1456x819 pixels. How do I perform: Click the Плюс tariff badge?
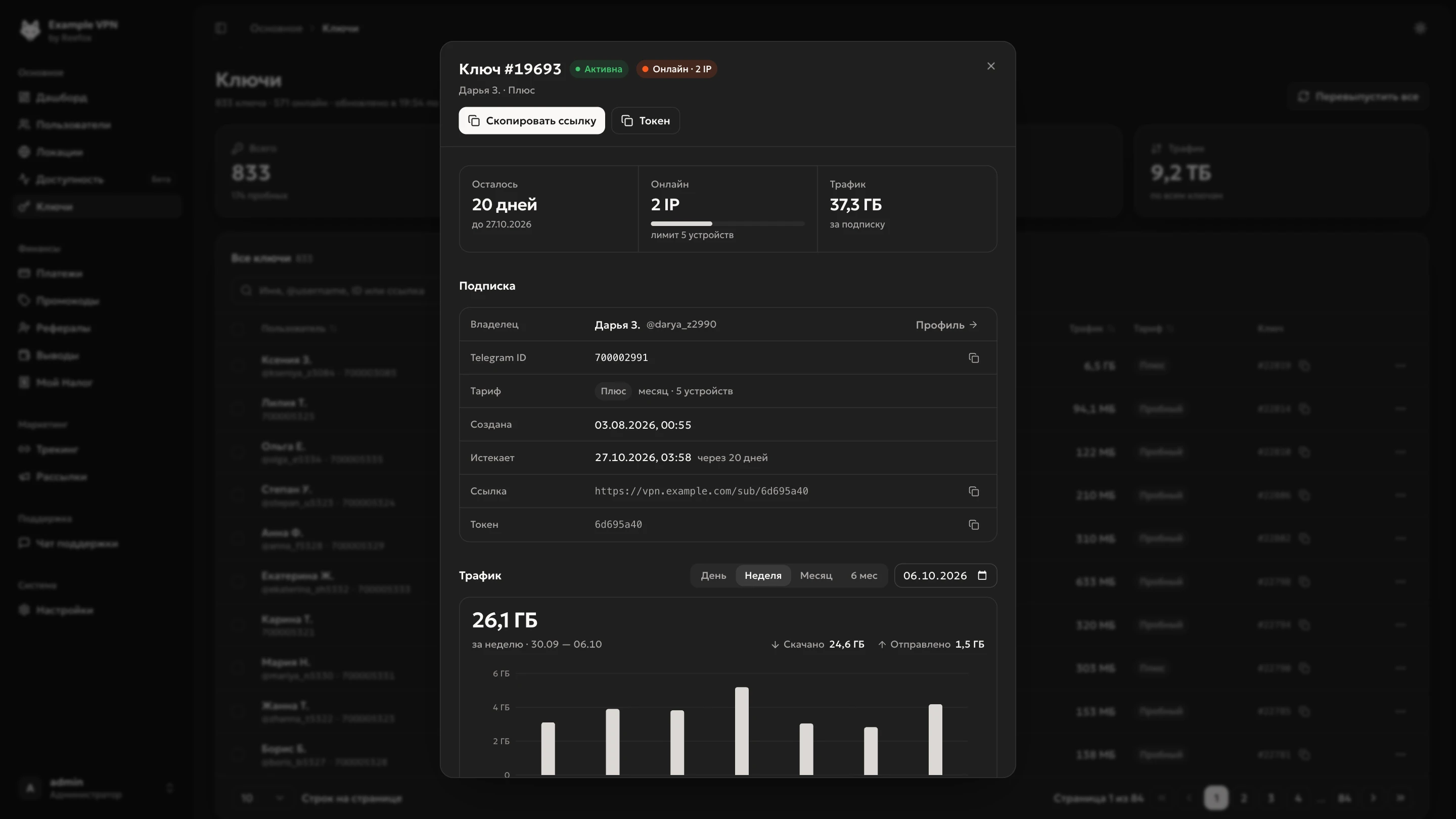[613, 391]
